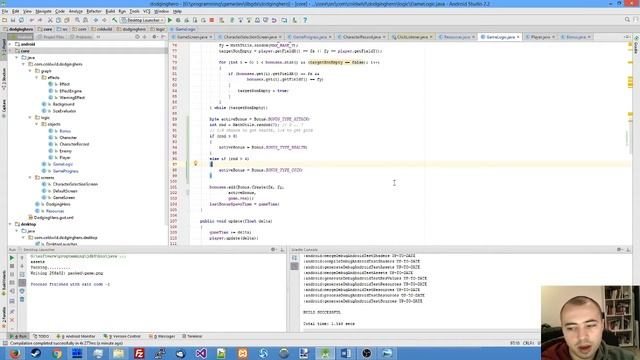This screenshot has height=360, width=640.
Task: Click the Help question mark toolbar icon
Action: pyautogui.click(x=305, y=20)
